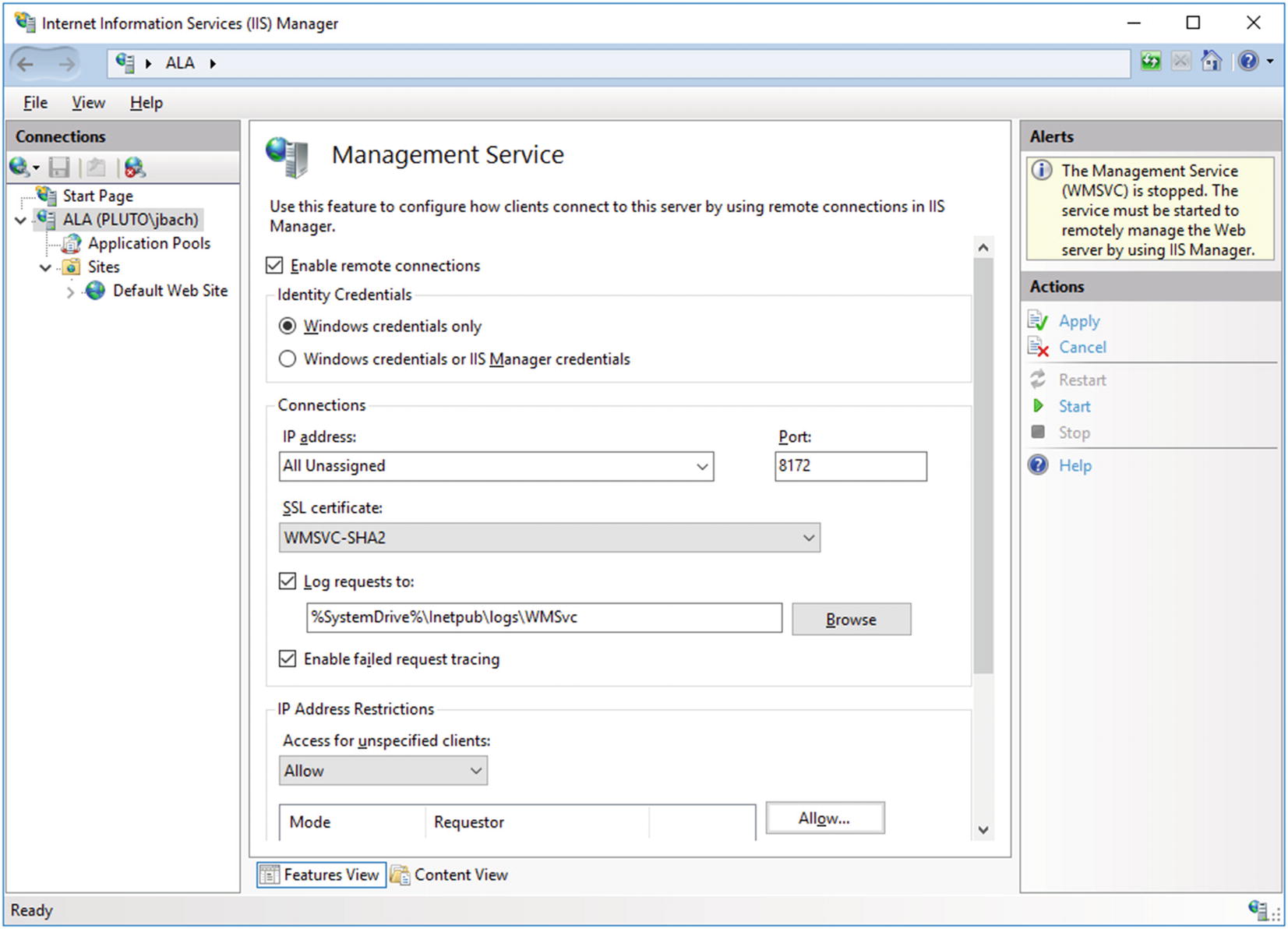Click the scrollbar down arrow

pyautogui.click(x=983, y=830)
